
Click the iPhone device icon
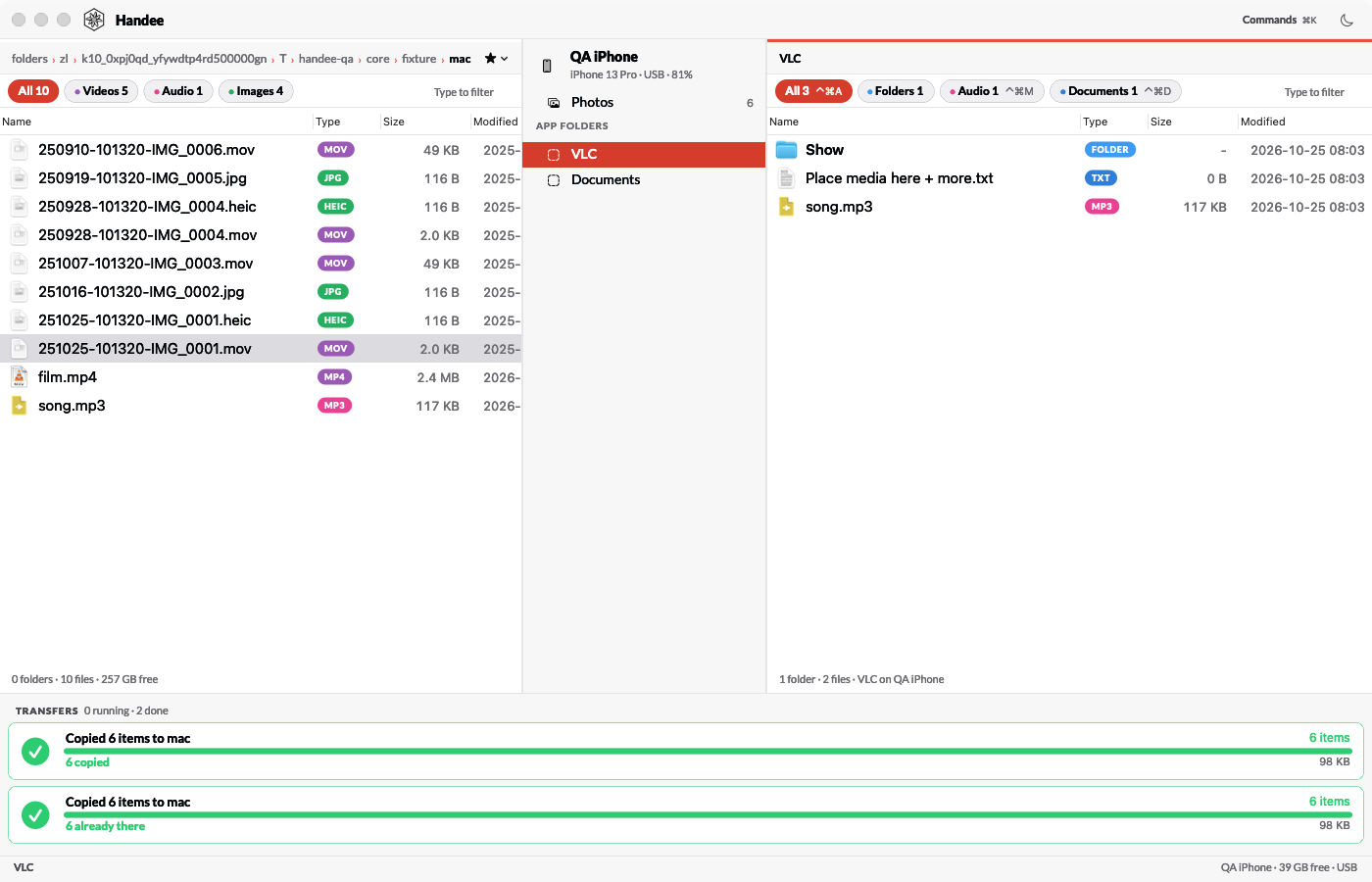pyautogui.click(x=547, y=66)
